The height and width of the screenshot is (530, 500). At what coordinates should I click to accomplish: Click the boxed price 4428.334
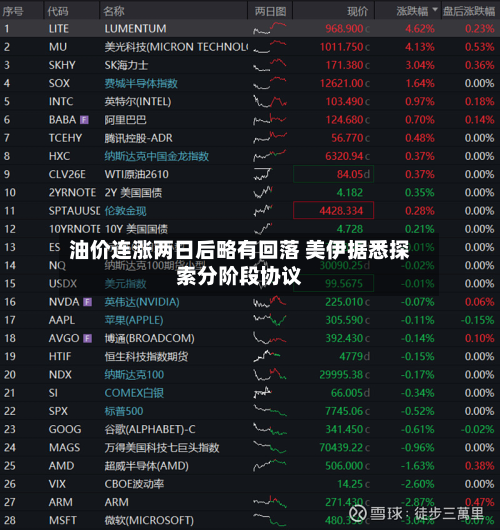click(333, 211)
